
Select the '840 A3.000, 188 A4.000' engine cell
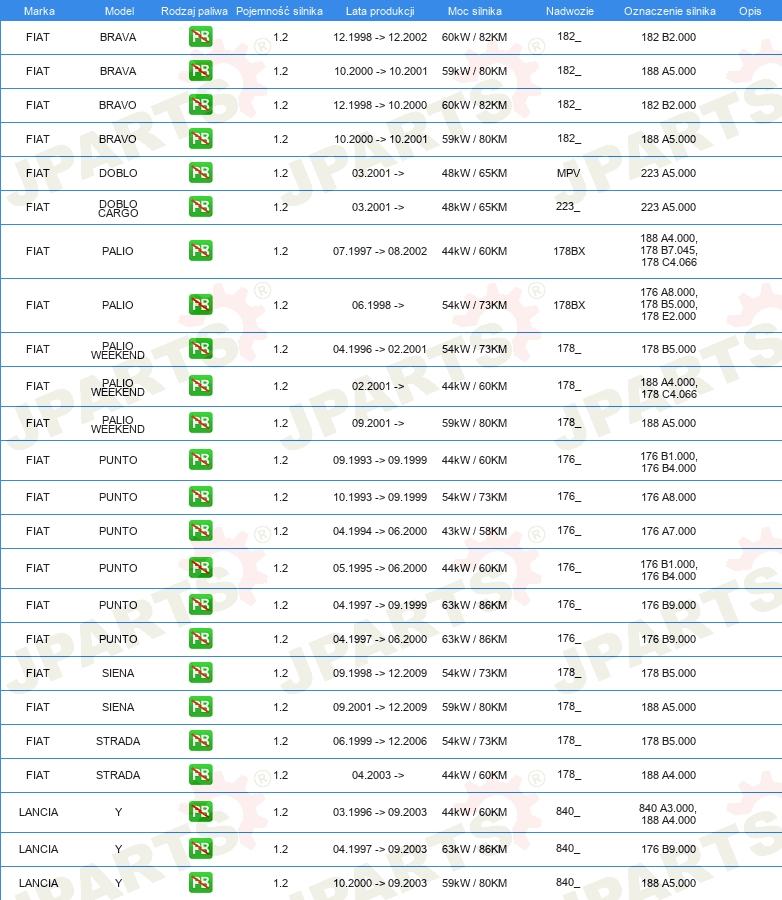point(668,814)
